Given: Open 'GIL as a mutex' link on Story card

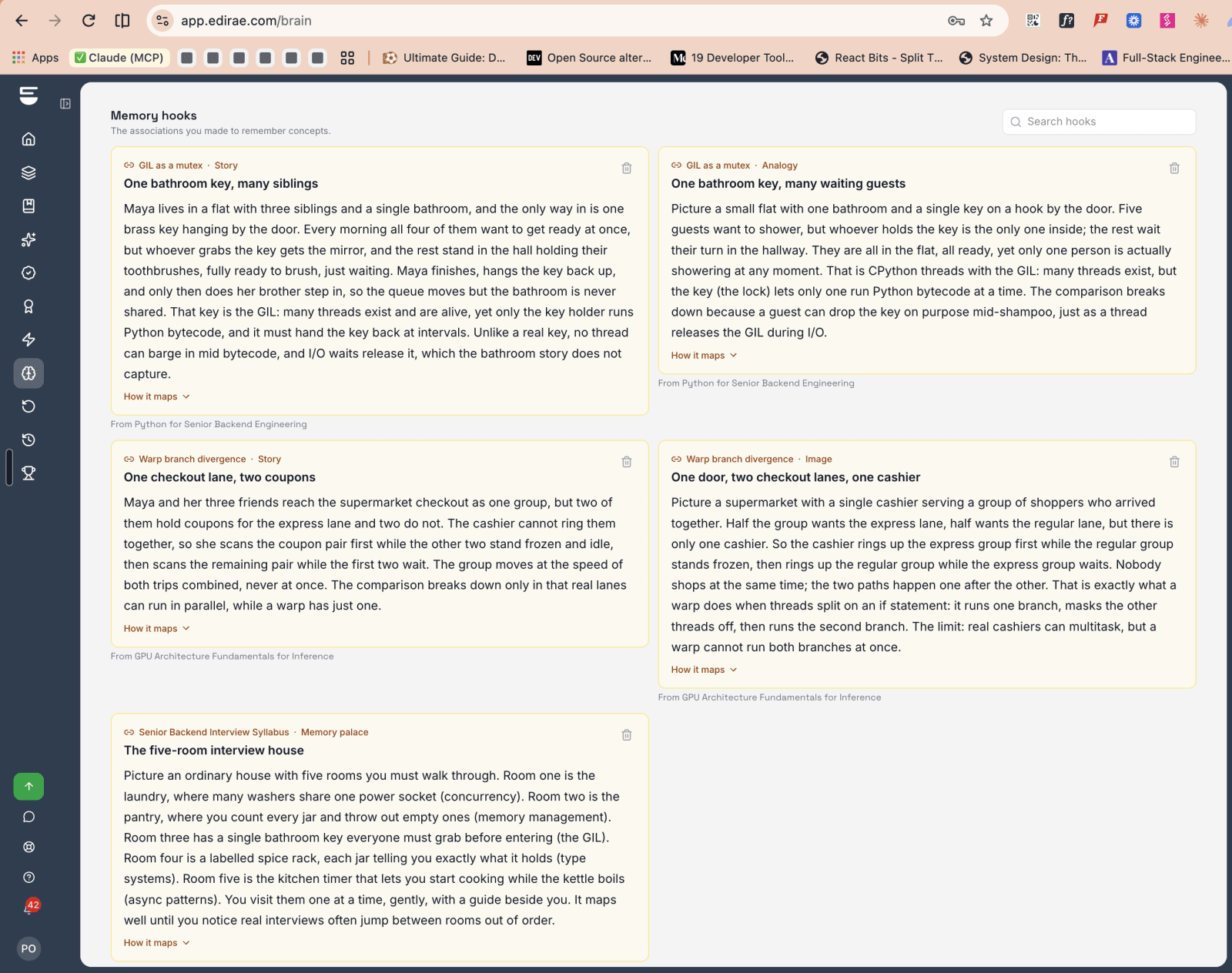Looking at the screenshot, I should pyautogui.click(x=170, y=166).
